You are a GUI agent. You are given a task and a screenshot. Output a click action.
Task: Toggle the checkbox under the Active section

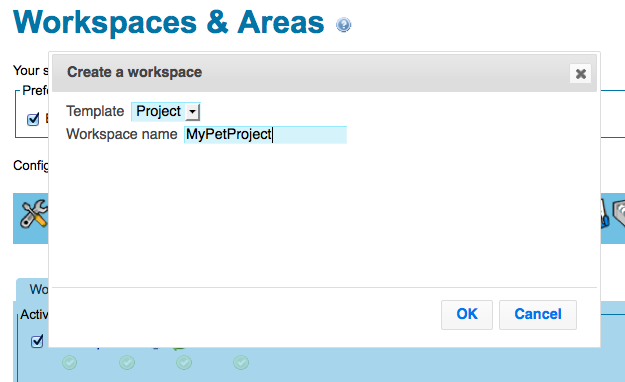[37, 341]
